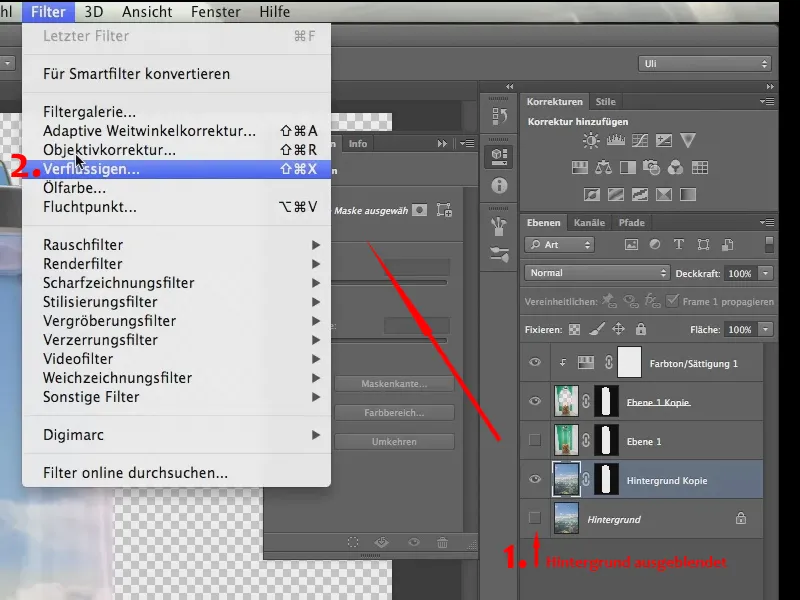Add a Color Lookup adjustment (grid icon)
The width and height of the screenshot is (800, 600).
(699, 167)
